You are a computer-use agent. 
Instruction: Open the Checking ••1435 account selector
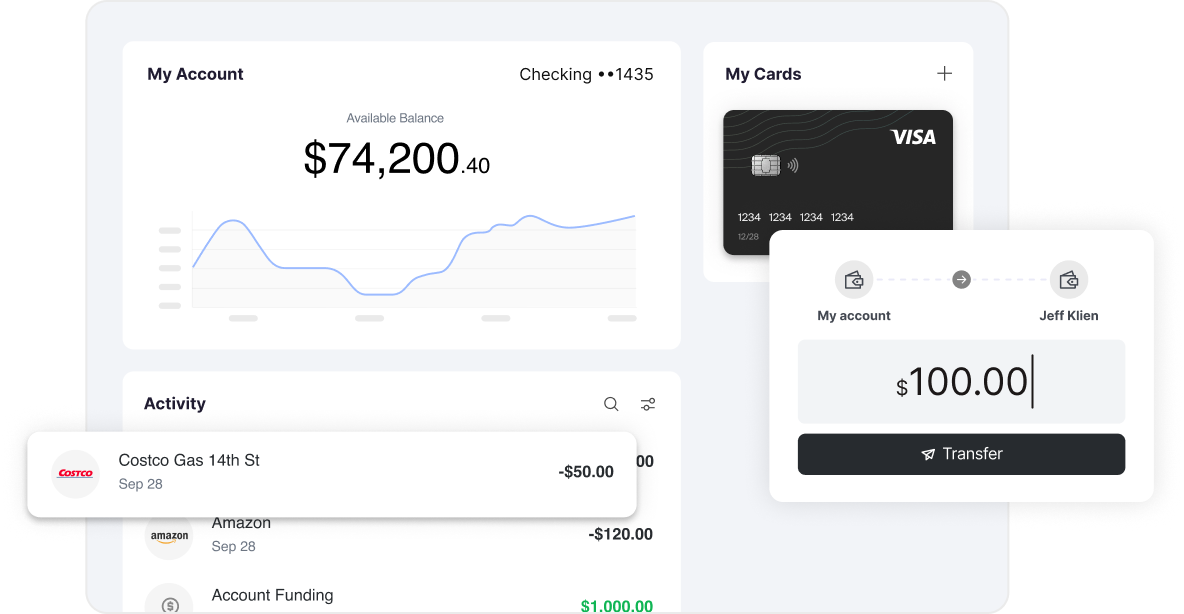pos(586,74)
